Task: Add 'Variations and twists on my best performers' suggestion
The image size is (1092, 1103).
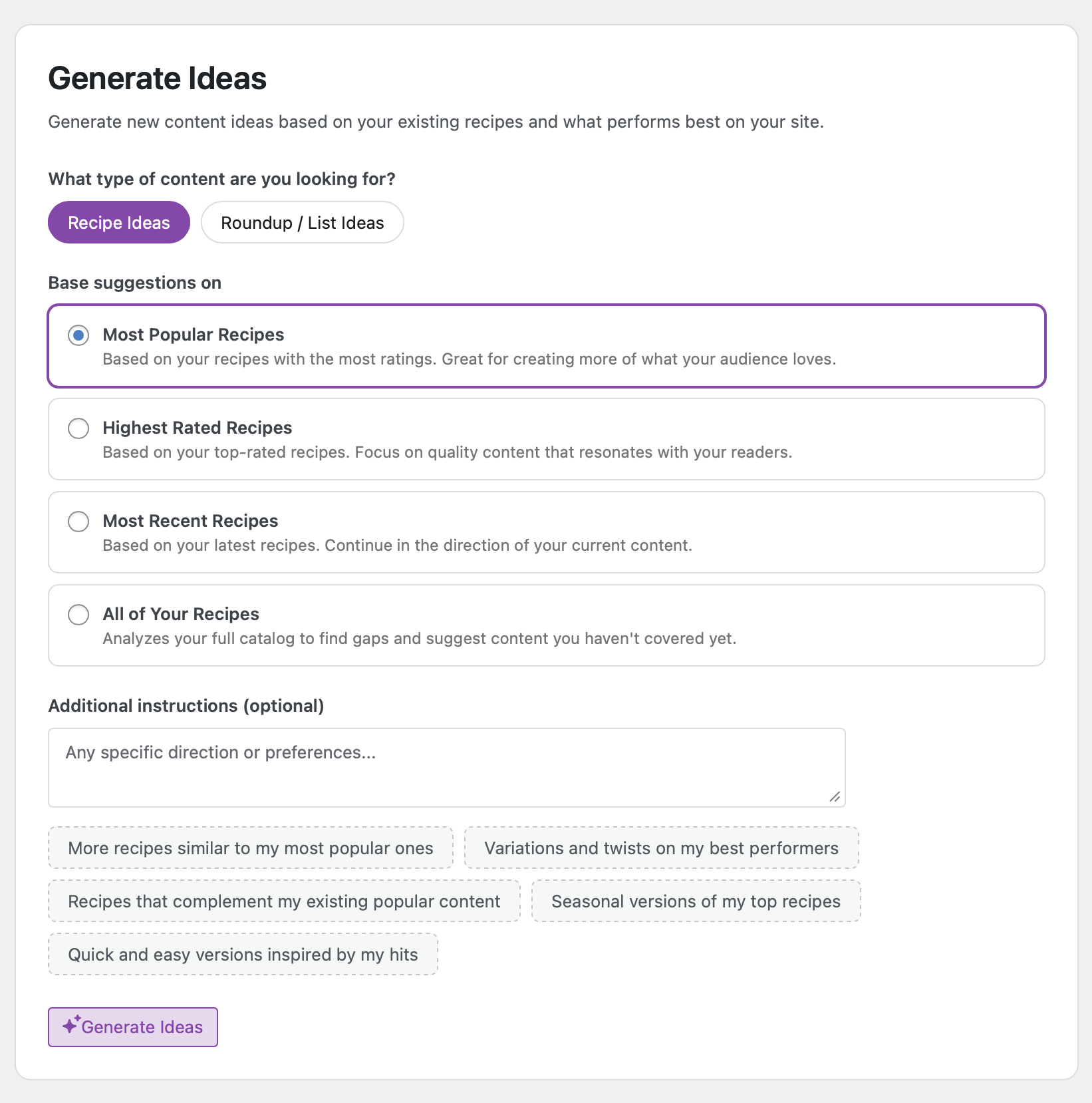Action: tap(661, 848)
